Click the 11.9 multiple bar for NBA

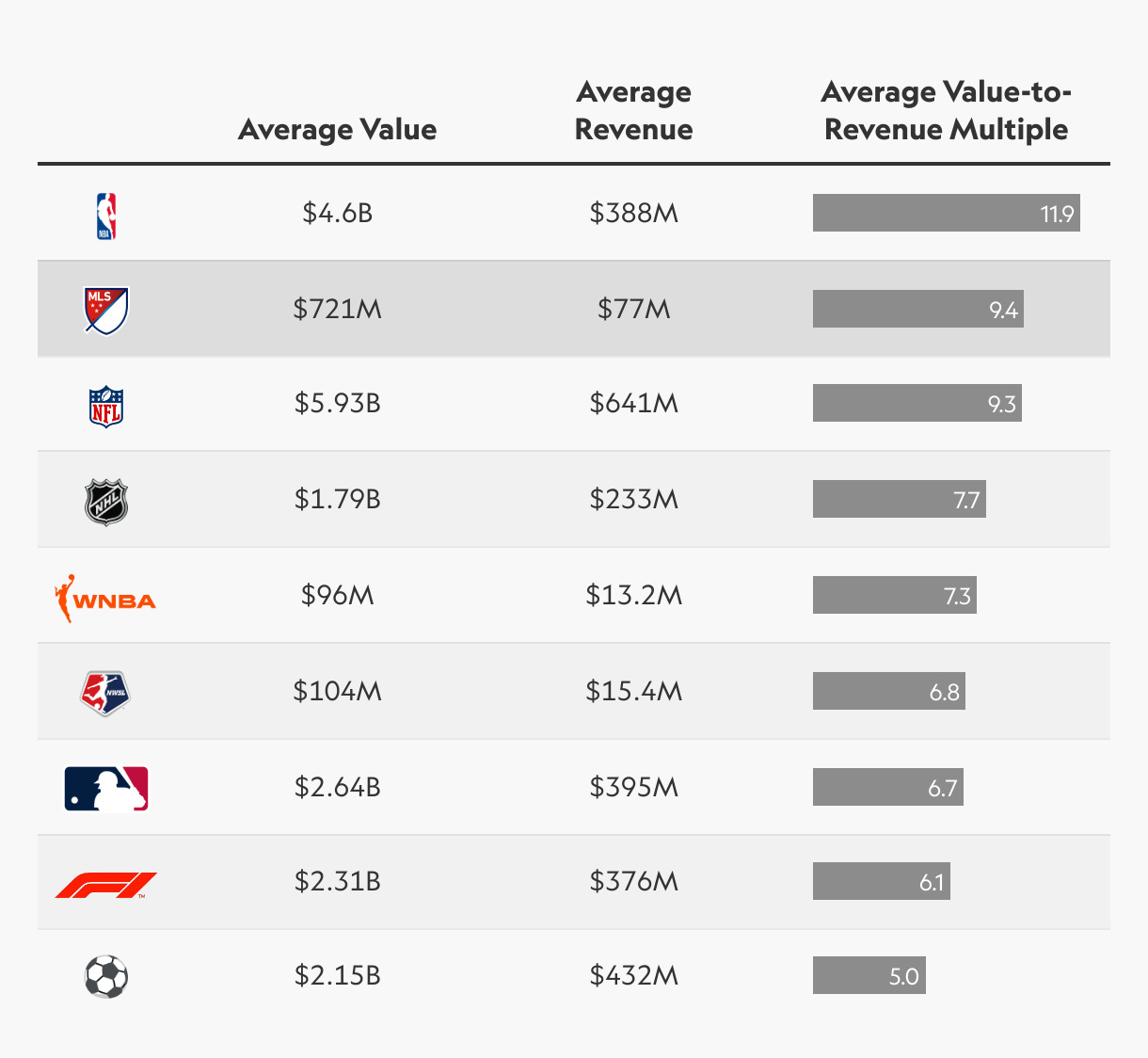pyautogui.click(x=947, y=213)
